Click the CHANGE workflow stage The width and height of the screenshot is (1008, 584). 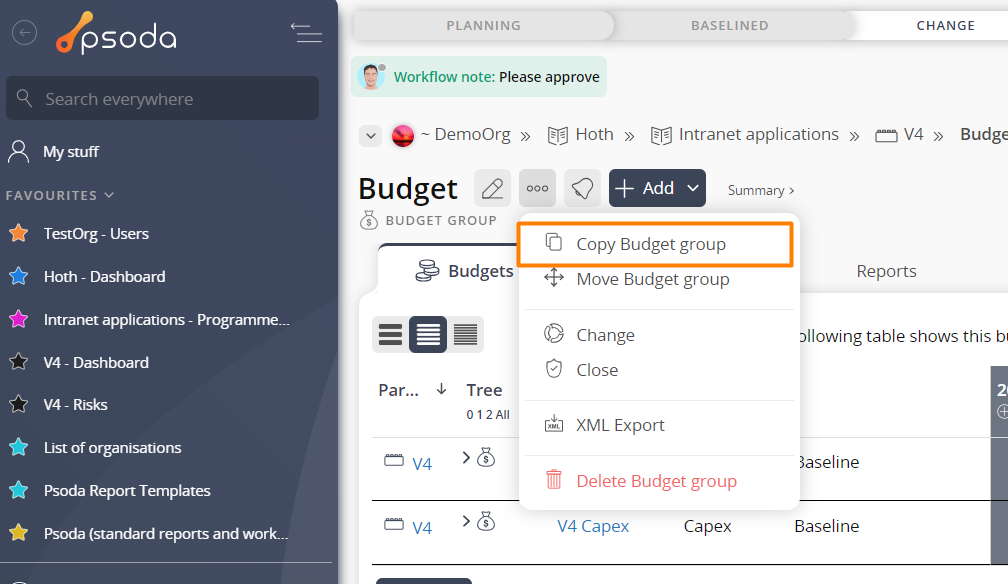pos(946,26)
